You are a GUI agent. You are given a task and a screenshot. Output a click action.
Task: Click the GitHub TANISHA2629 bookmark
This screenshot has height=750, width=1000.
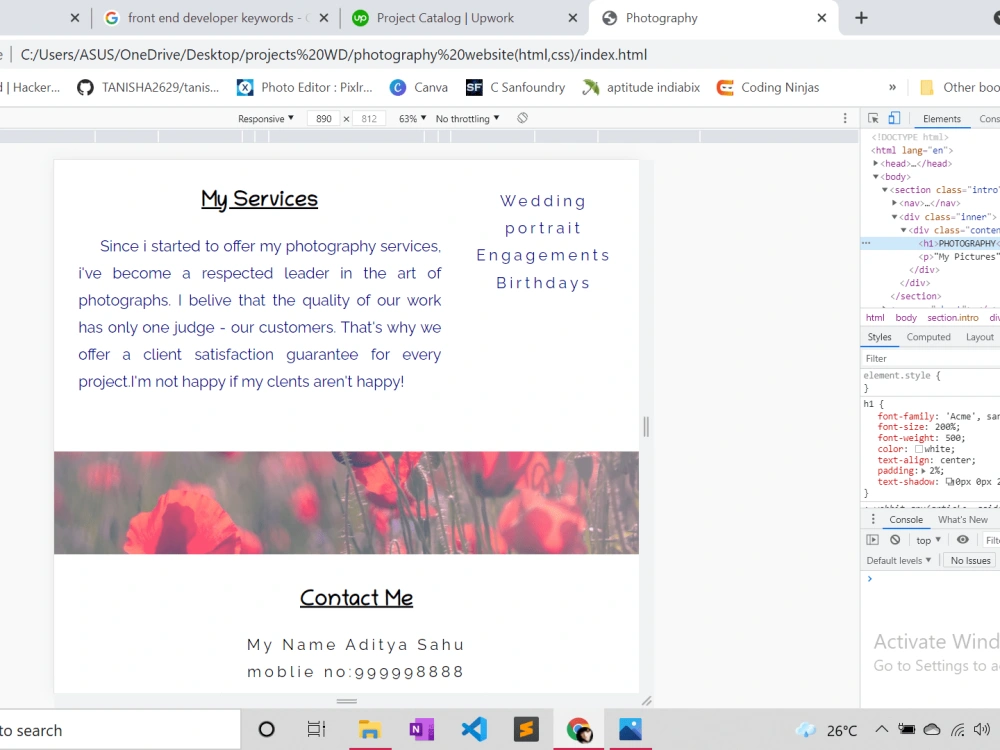[x=147, y=87]
